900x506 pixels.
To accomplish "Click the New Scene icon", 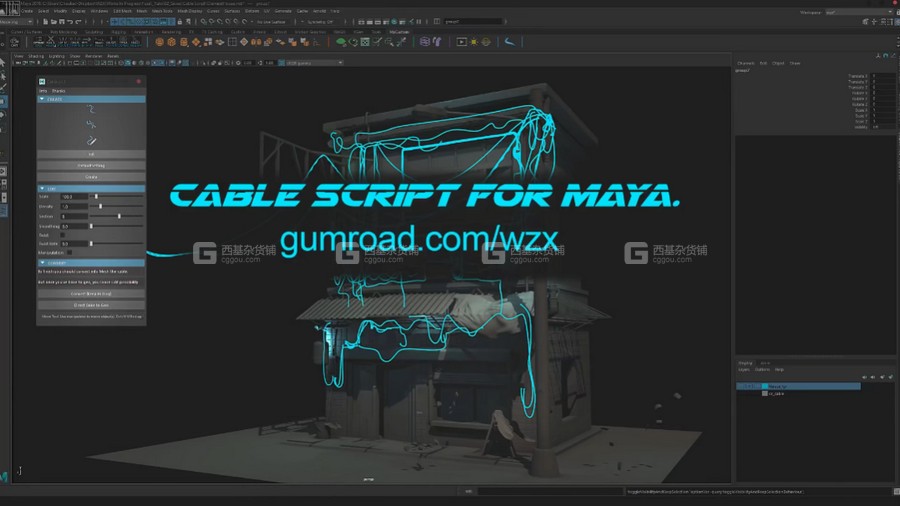I will pos(45,22).
